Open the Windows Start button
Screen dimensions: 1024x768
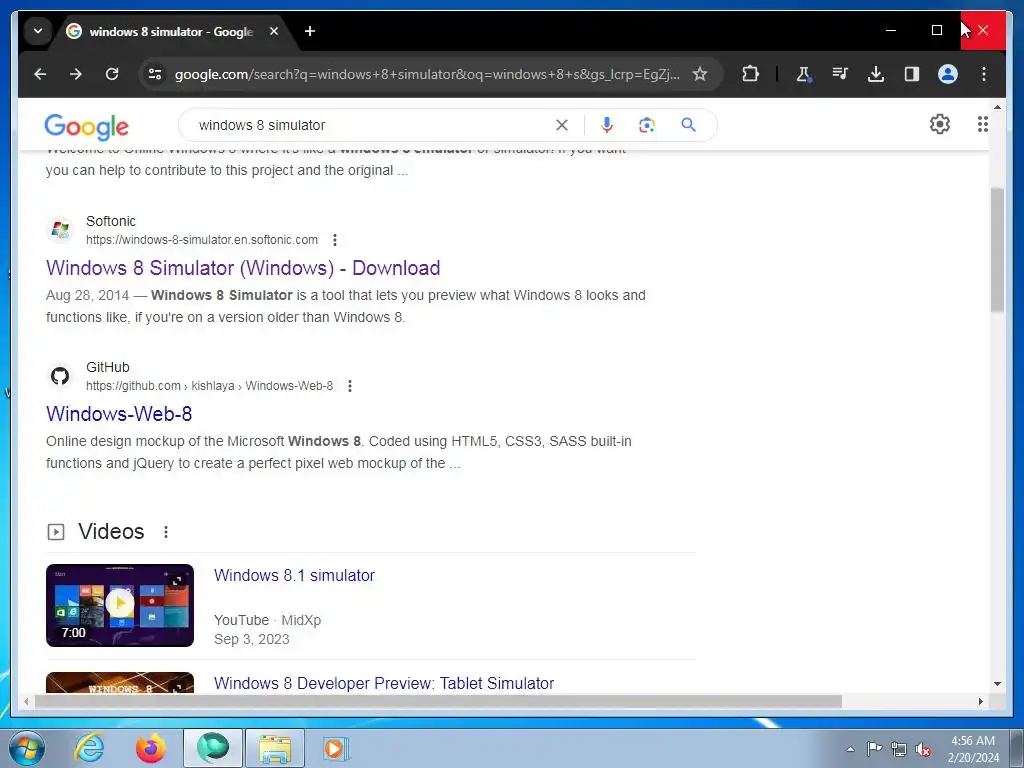27,748
